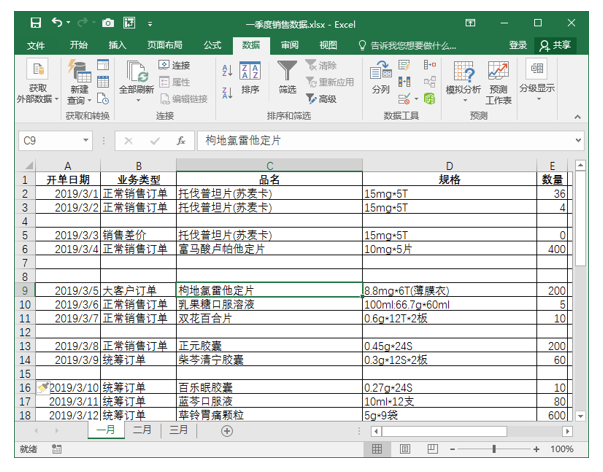Click the Save icon in quick access toolbar
This screenshot has width=603, height=472.
(35, 23)
